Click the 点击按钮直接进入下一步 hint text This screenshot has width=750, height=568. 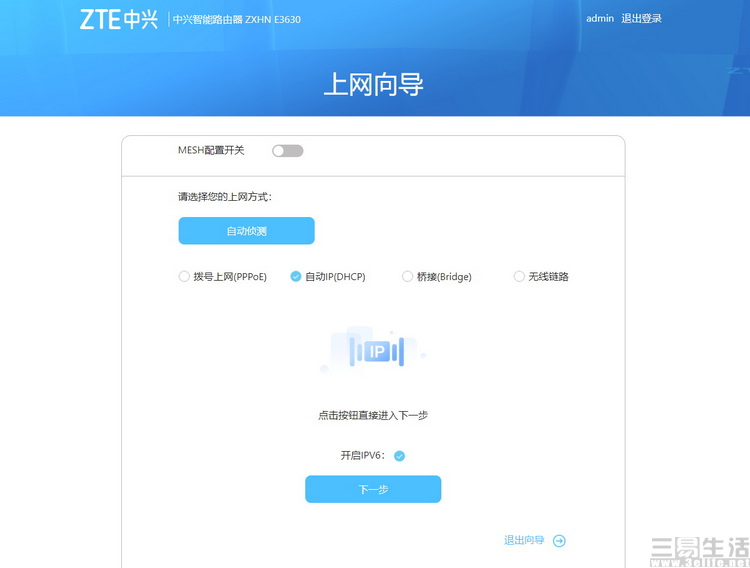pos(373,415)
